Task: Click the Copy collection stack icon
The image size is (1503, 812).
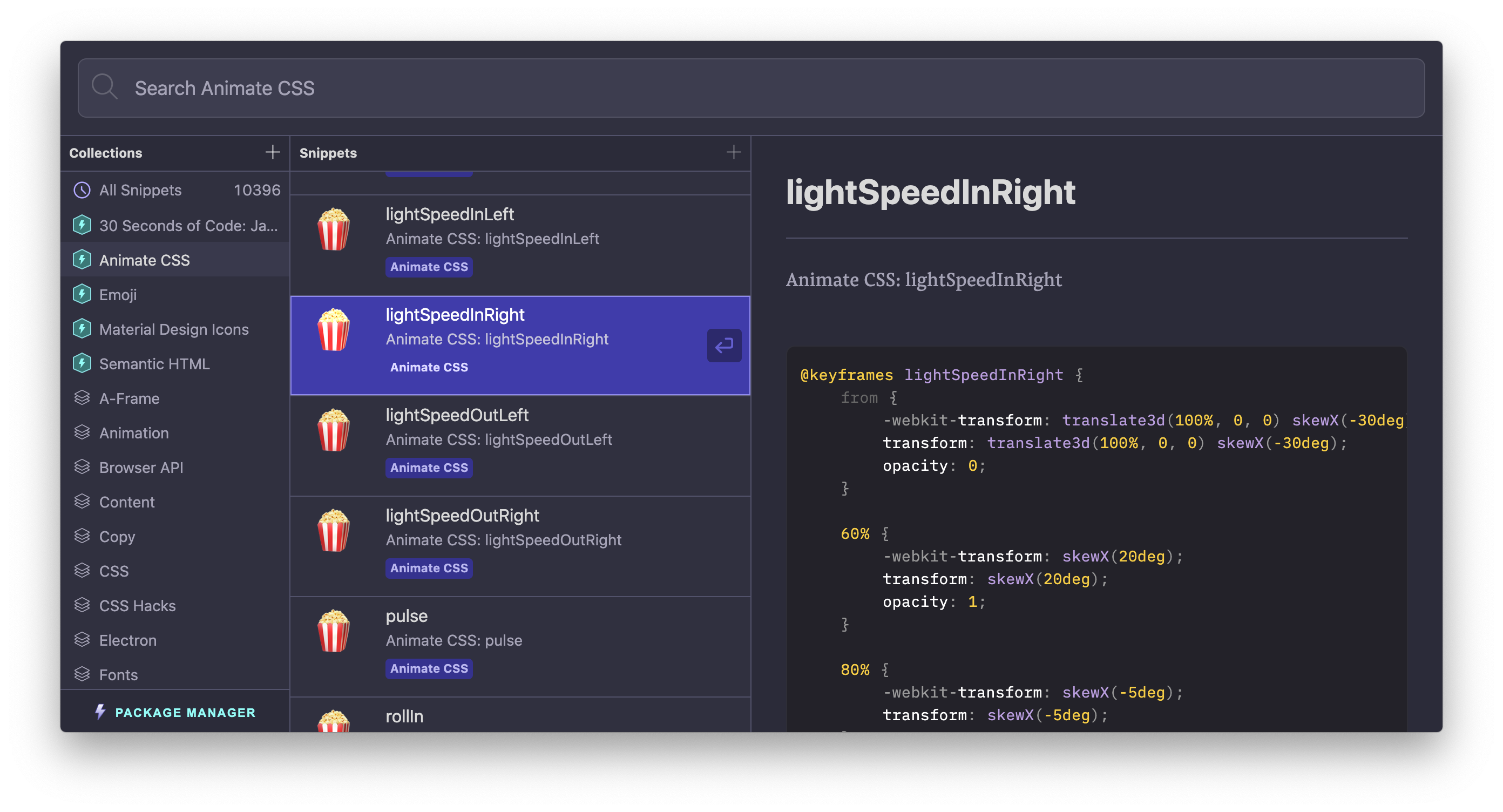Action: [x=82, y=536]
